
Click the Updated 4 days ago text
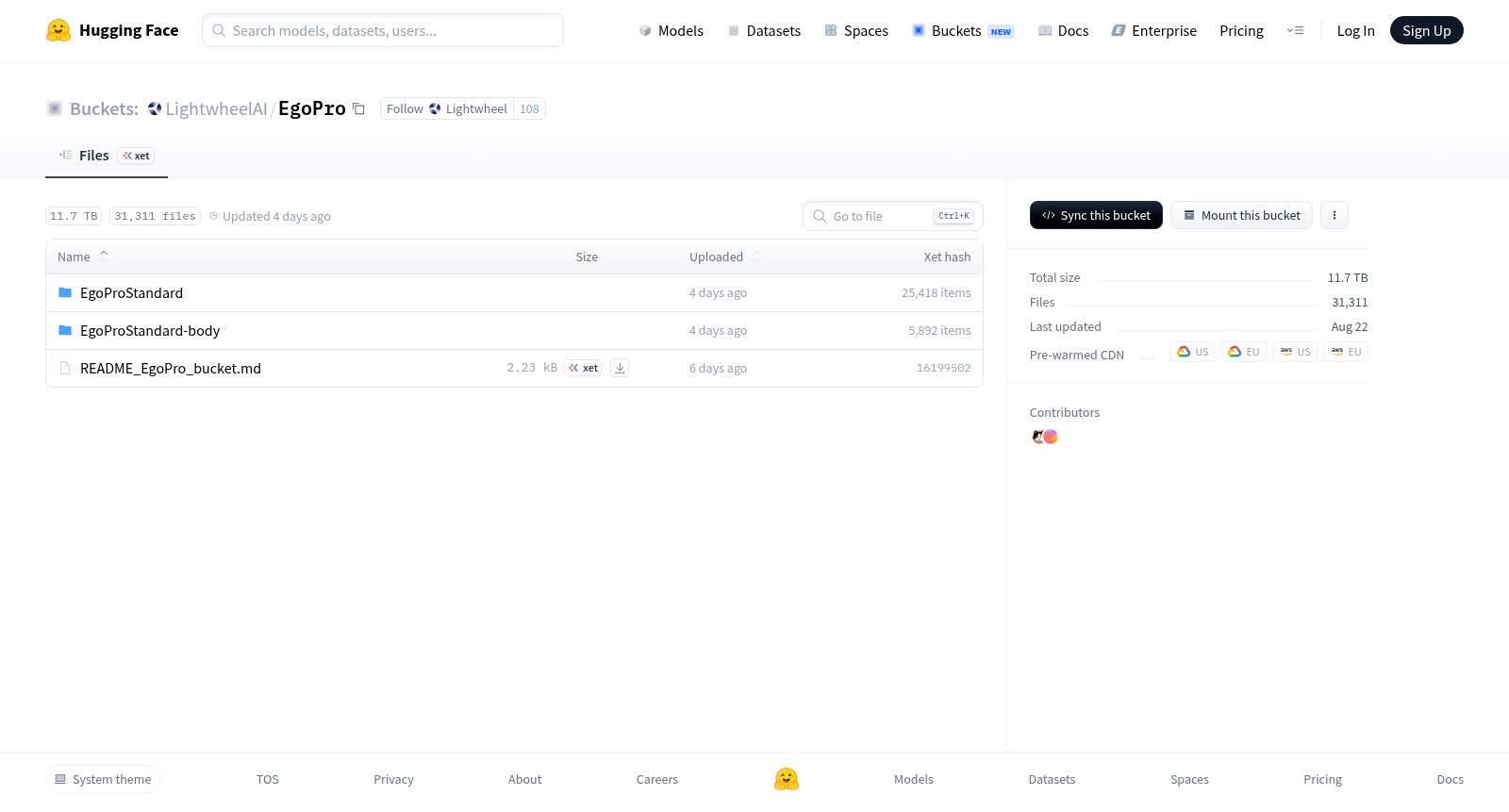[x=276, y=216]
